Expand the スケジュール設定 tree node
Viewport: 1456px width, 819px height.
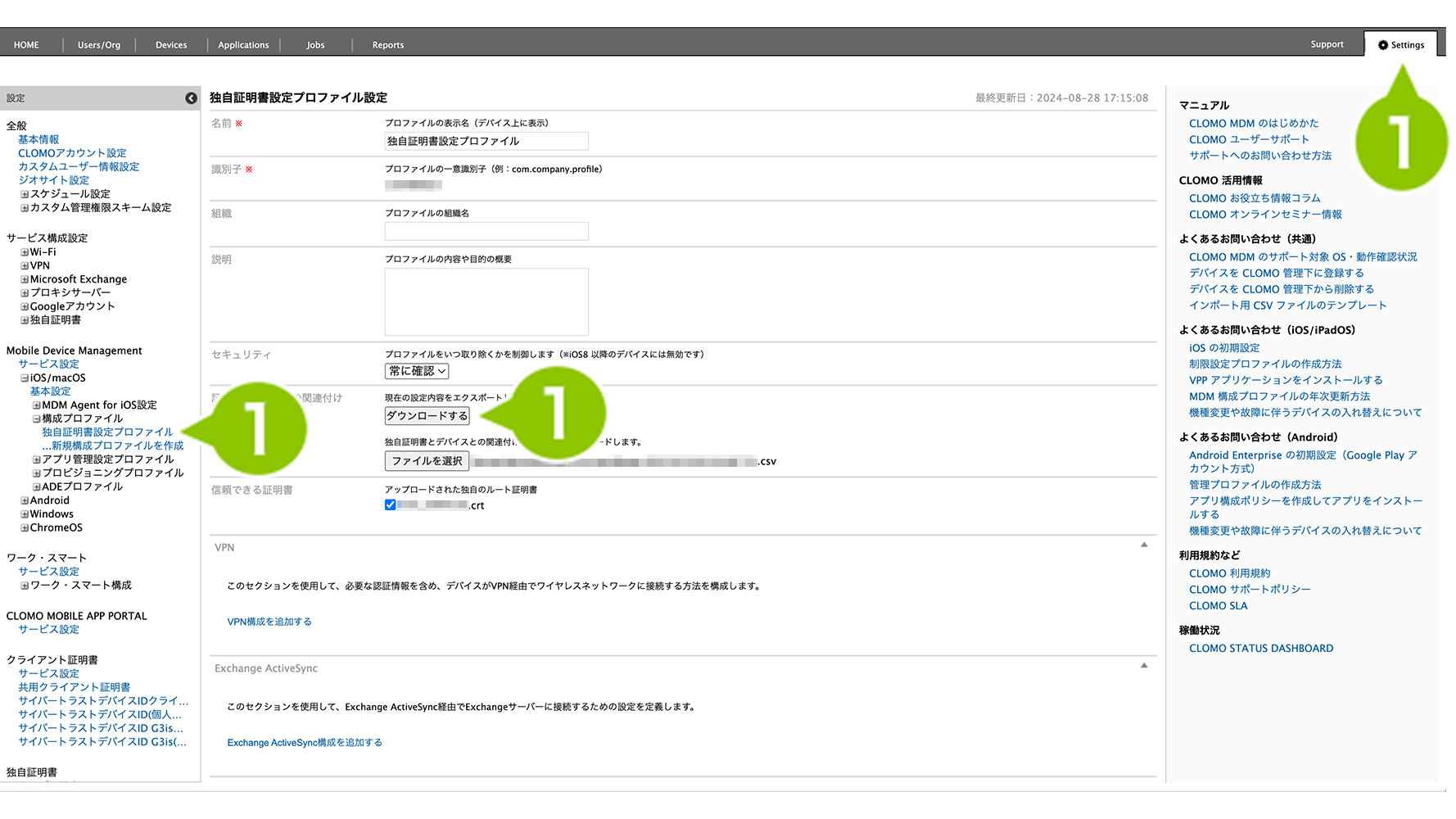point(25,195)
